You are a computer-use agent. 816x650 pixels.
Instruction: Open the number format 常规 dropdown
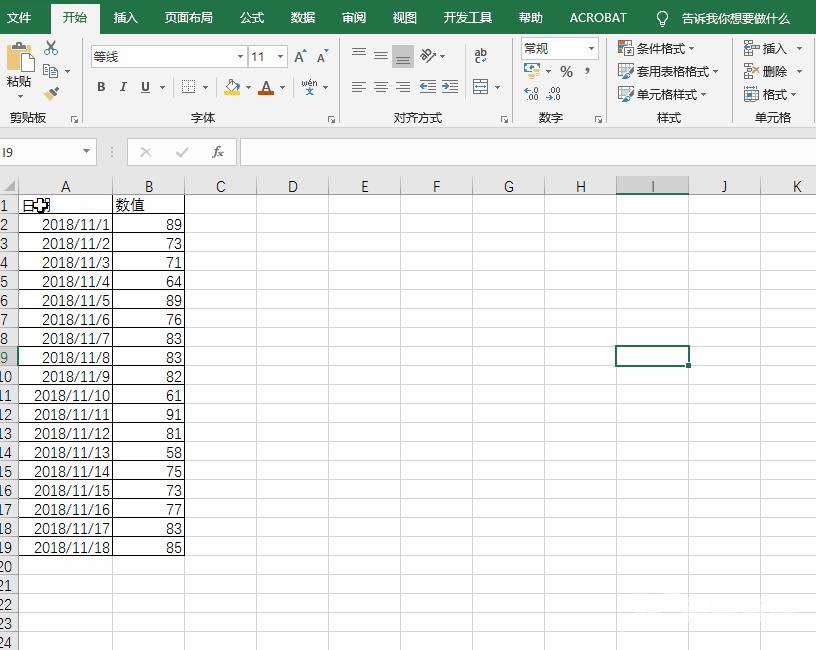pyautogui.click(x=590, y=47)
